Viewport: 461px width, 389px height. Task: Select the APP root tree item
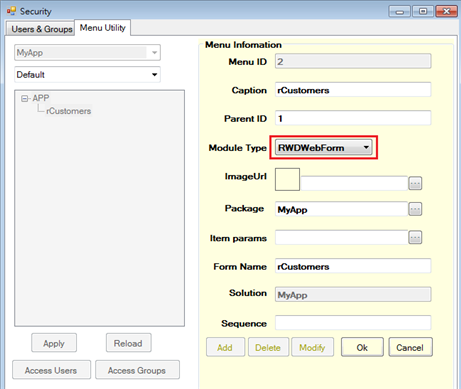click(x=41, y=98)
